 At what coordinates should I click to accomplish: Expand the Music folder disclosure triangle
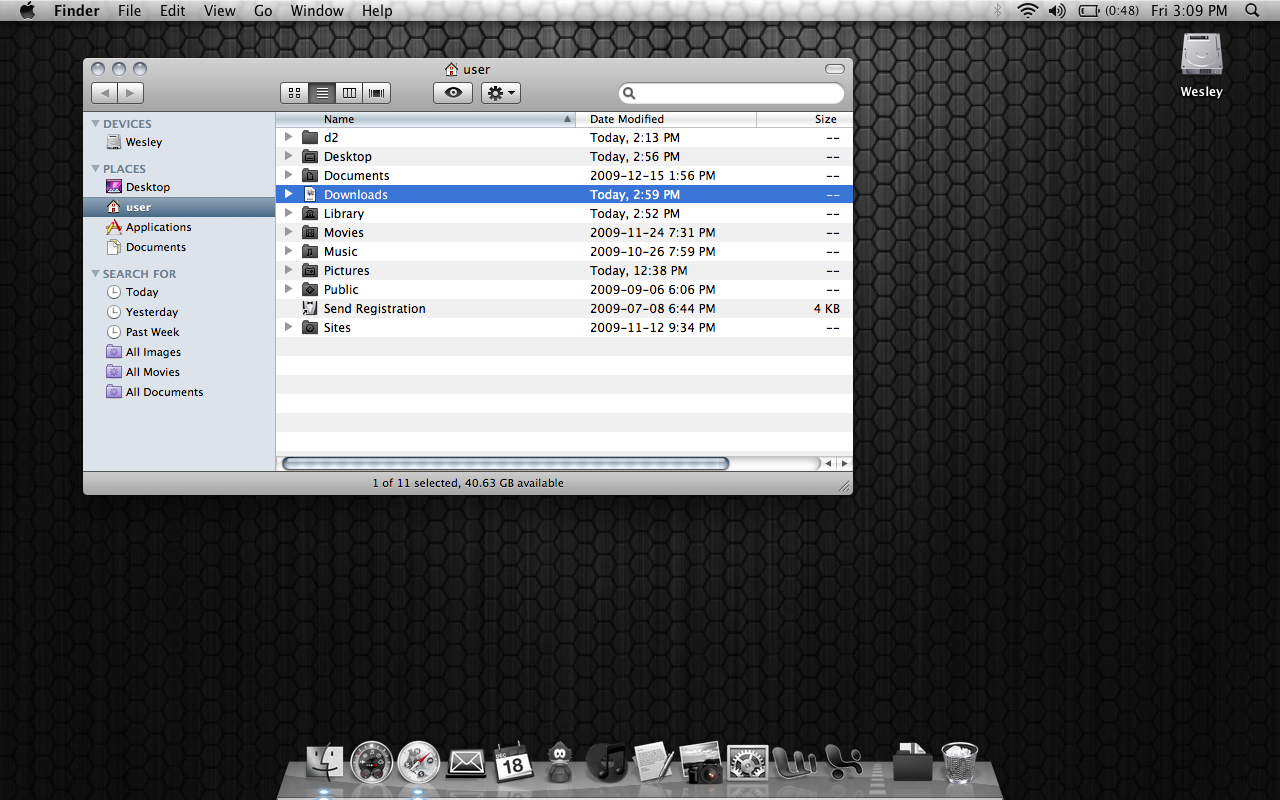coord(288,251)
